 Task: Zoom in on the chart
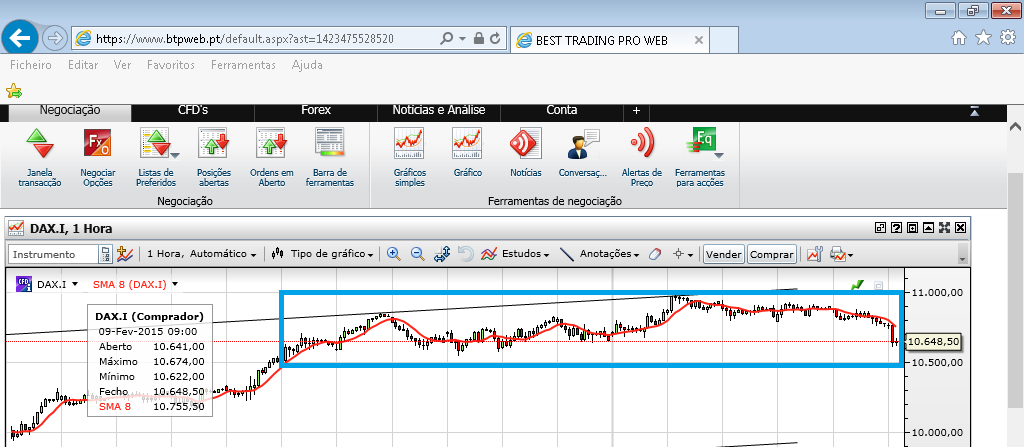point(393,254)
